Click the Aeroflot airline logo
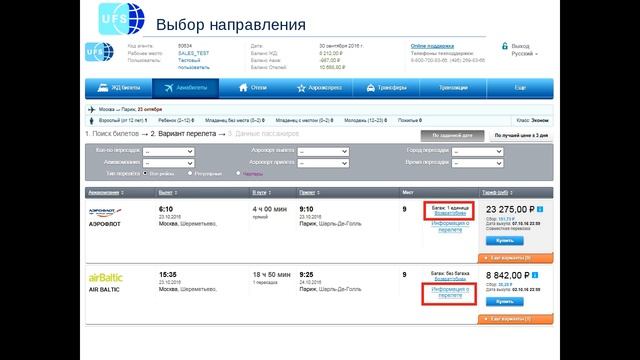 (x=105, y=212)
